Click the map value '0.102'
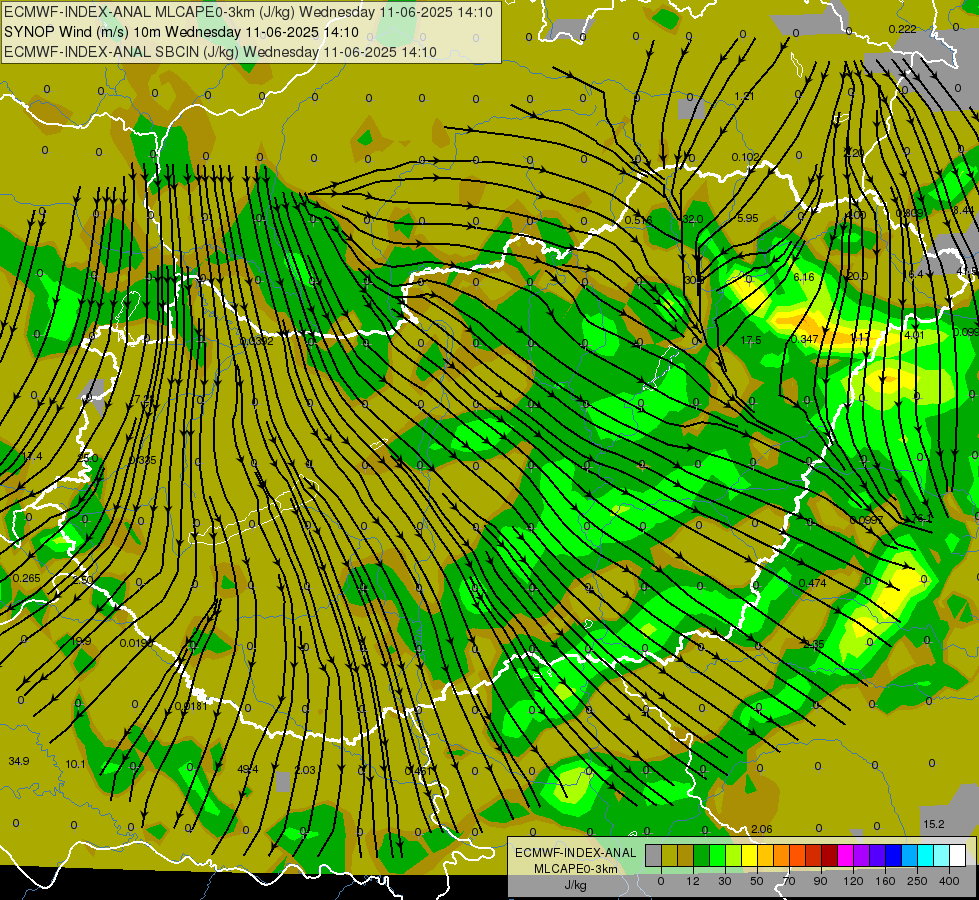 click(745, 157)
